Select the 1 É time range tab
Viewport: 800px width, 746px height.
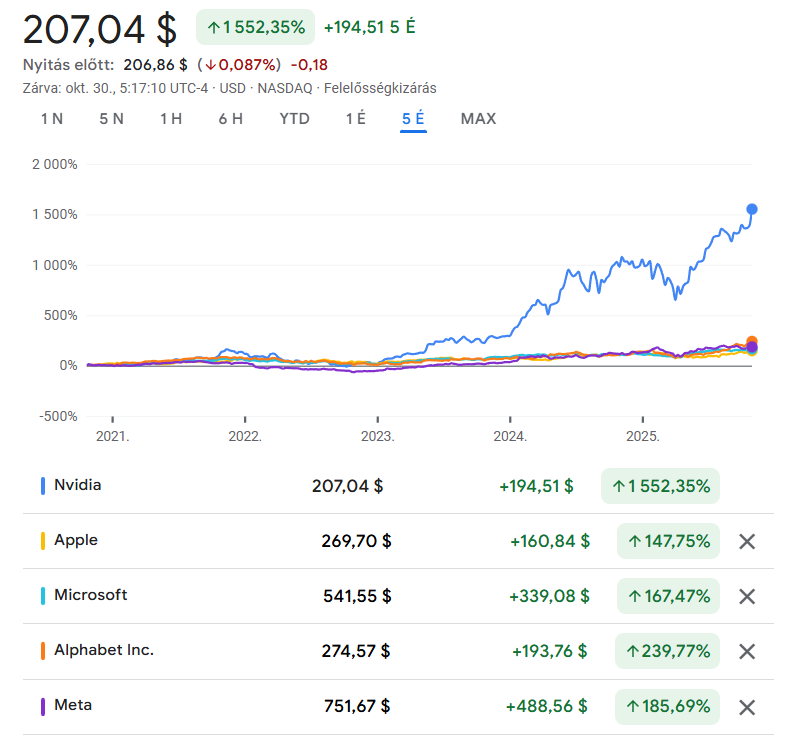pos(356,119)
